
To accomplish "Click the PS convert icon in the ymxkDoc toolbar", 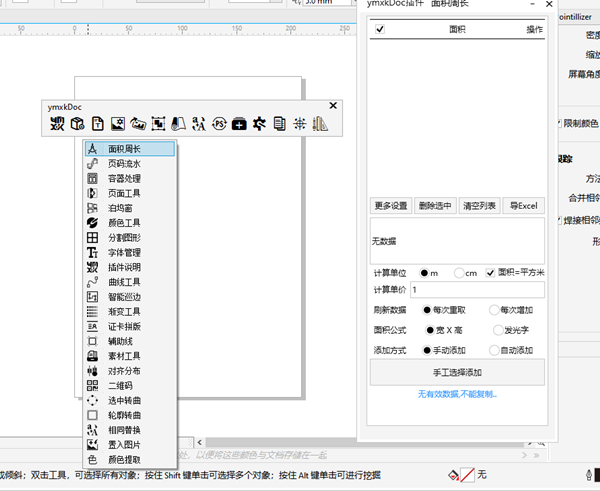I will [x=219, y=124].
